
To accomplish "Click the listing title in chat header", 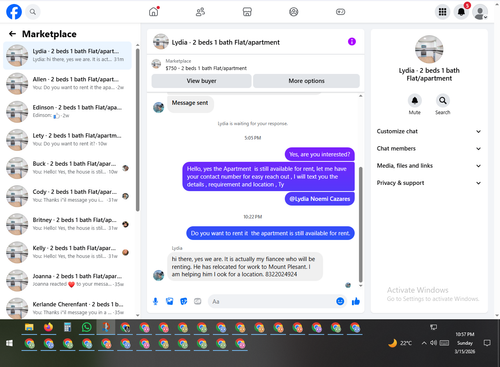I will click(x=226, y=42).
